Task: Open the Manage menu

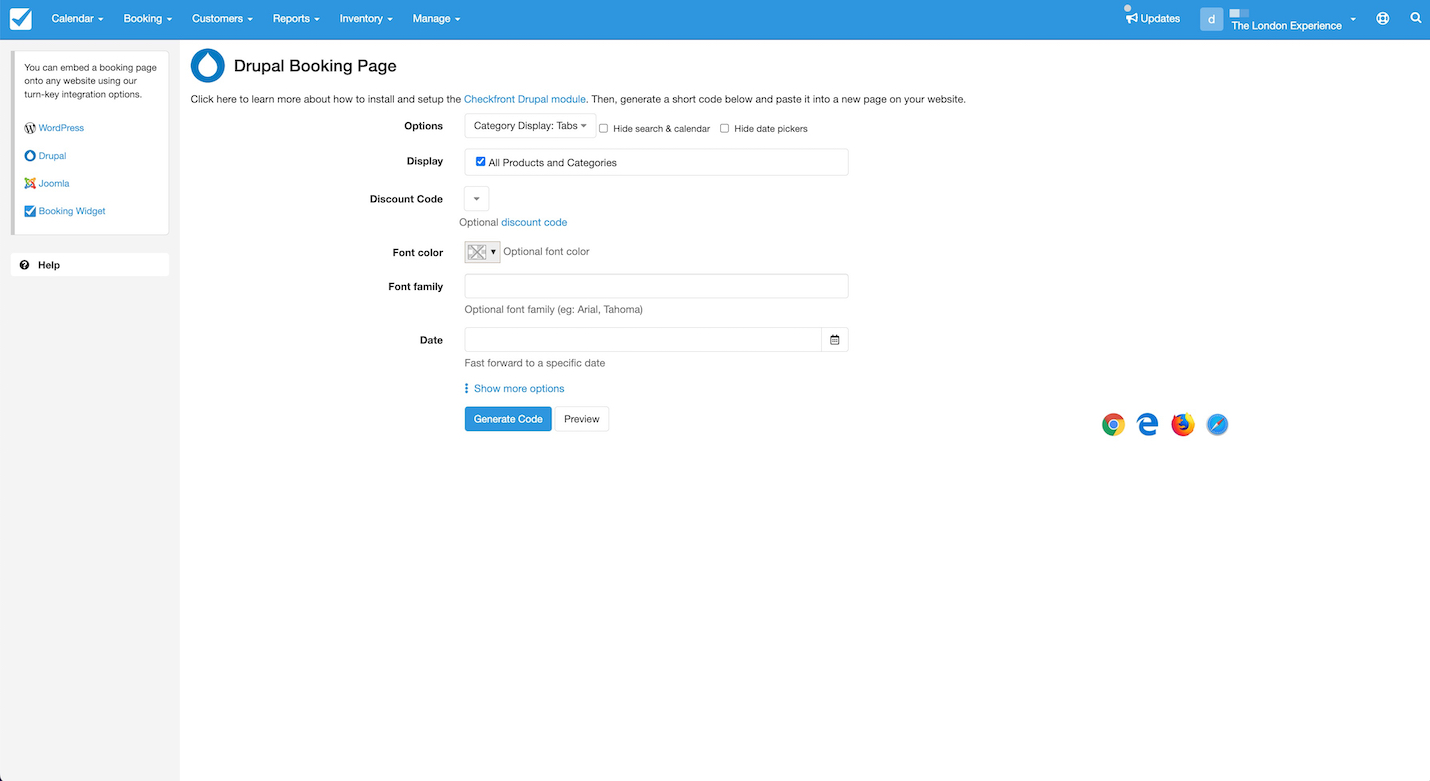Action: point(436,18)
